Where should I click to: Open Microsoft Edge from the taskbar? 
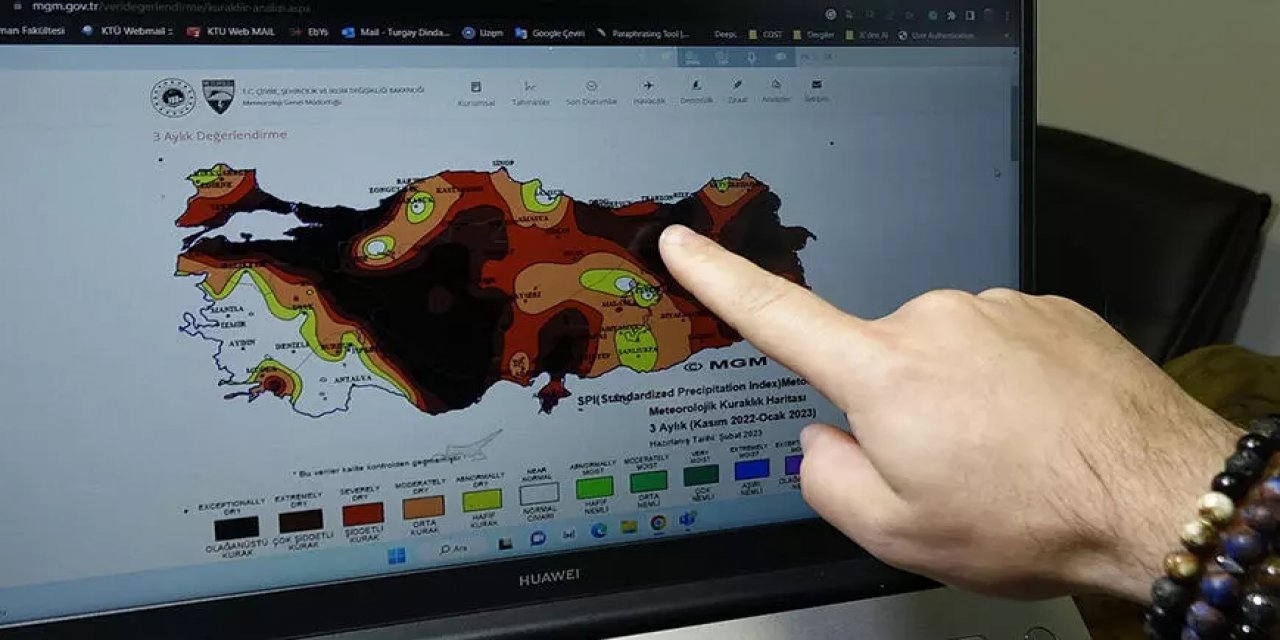coord(600,531)
